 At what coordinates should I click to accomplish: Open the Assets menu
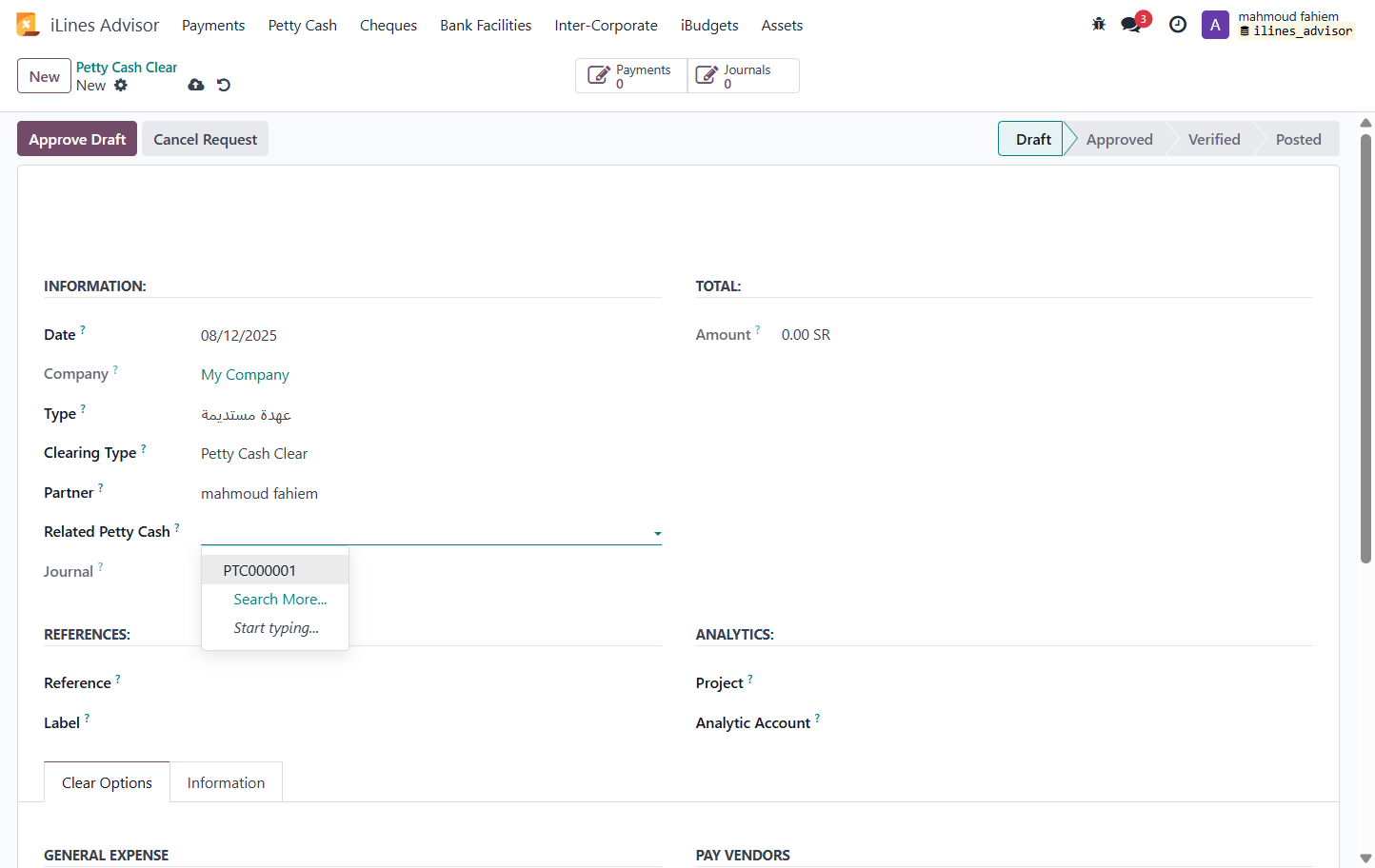pos(782,26)
